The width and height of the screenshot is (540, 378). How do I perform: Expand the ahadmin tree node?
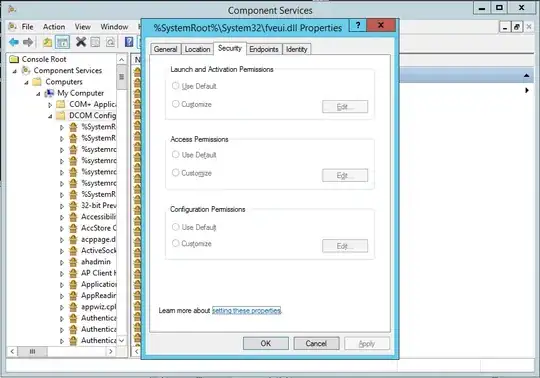[x=62, y=262]
